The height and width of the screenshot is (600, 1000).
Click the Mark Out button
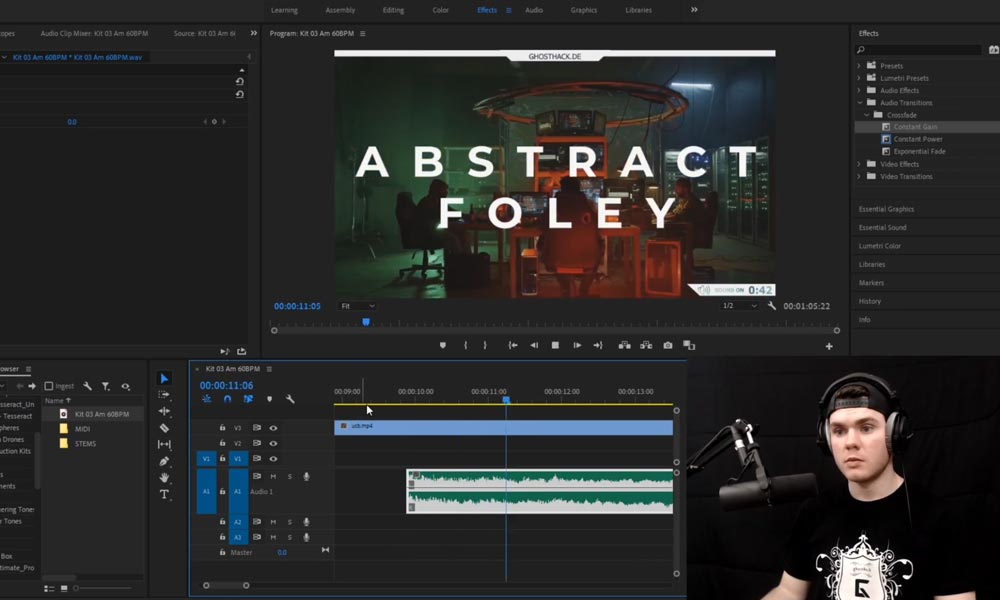click(x=485, y=345)
